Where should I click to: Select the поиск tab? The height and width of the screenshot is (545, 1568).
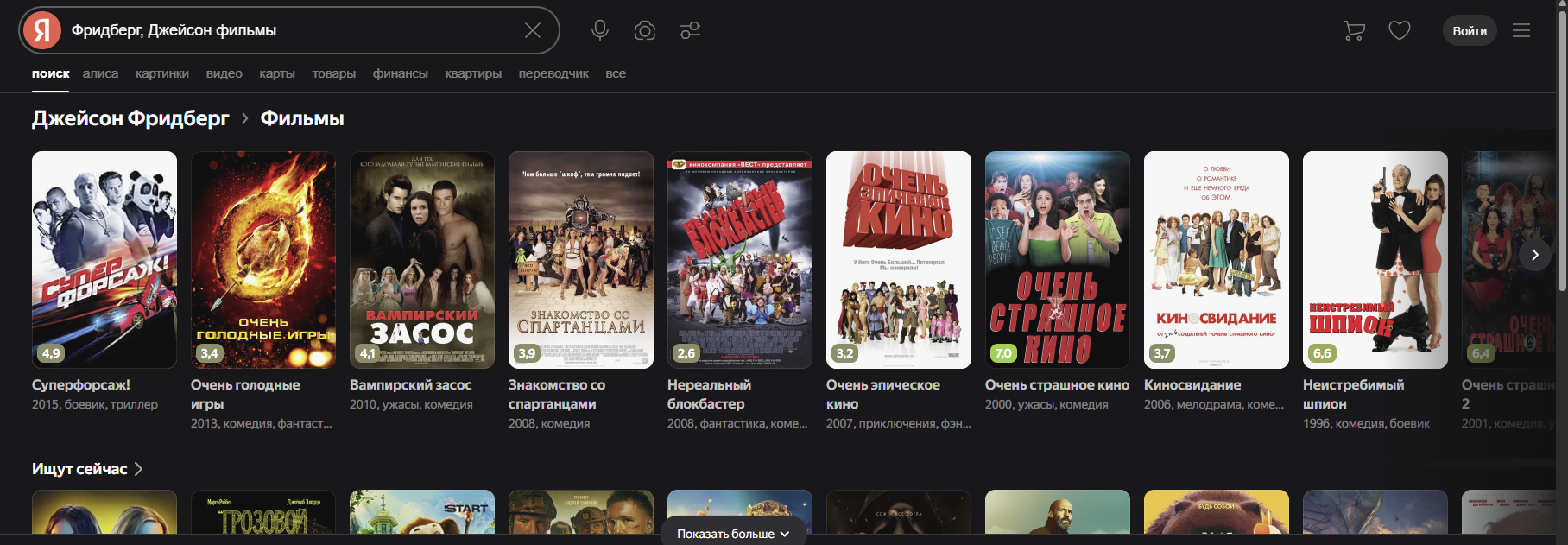click(x=50, y=73)
